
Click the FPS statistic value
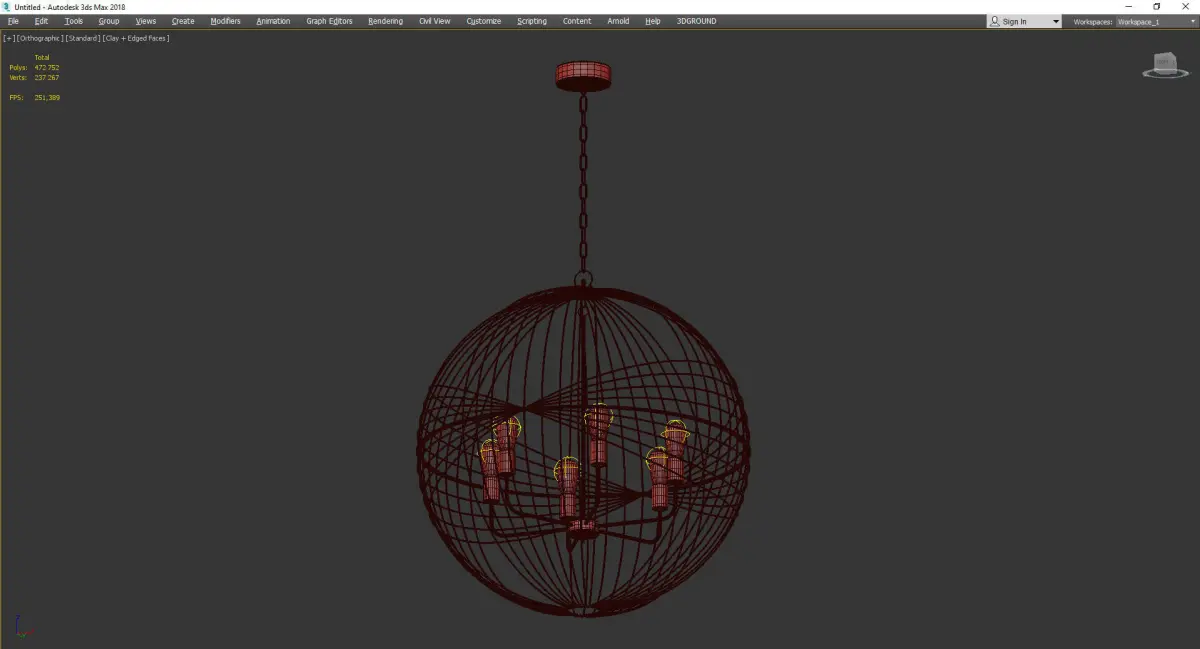click(x=47, y=97)
